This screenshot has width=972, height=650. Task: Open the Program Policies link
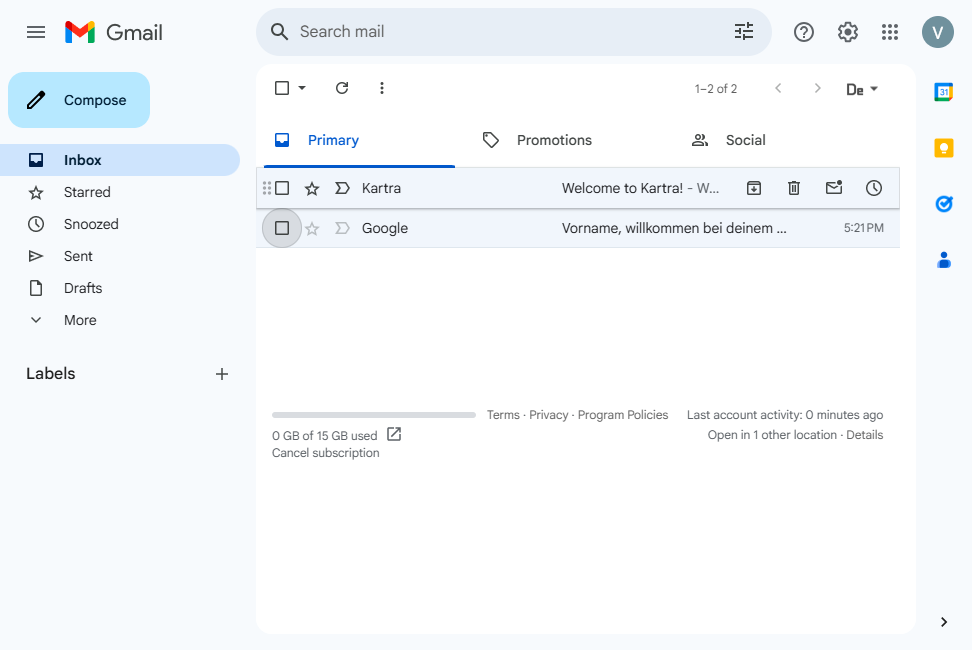pyautogui.click(x=623, y=415)
